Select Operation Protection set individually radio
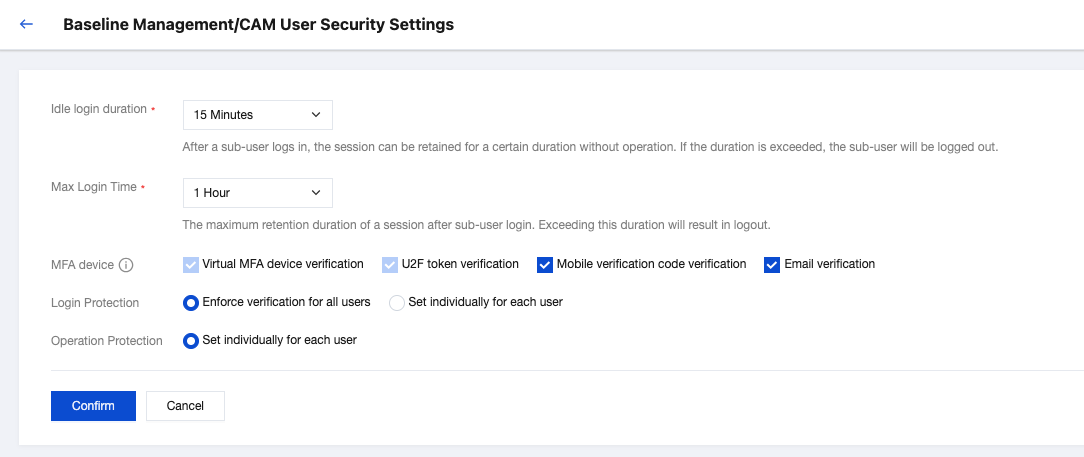Screen dimensions: 1084x457 [191, 340]
